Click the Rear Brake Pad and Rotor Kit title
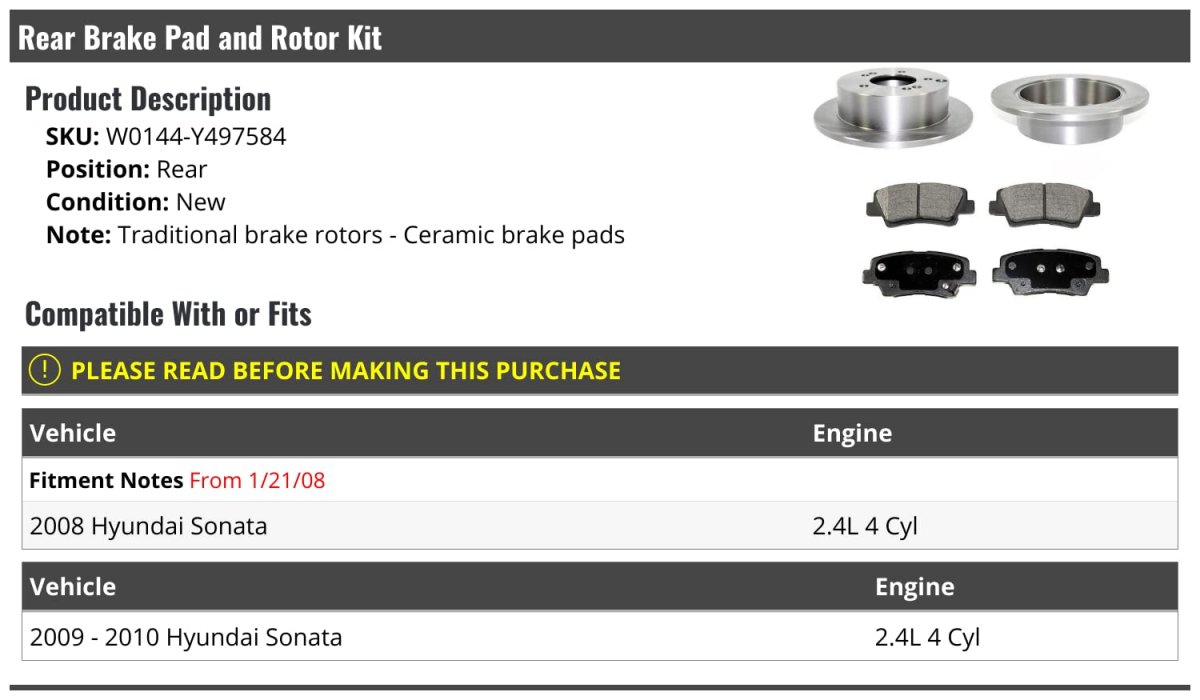Screen dimensions: 1200x700 tap(200, 38)
